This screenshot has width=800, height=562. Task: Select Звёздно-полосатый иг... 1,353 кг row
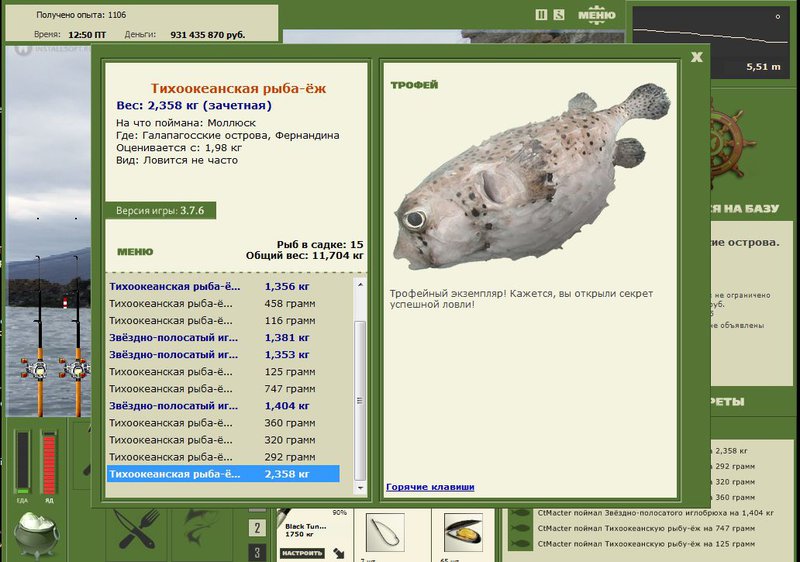(223, 354)
